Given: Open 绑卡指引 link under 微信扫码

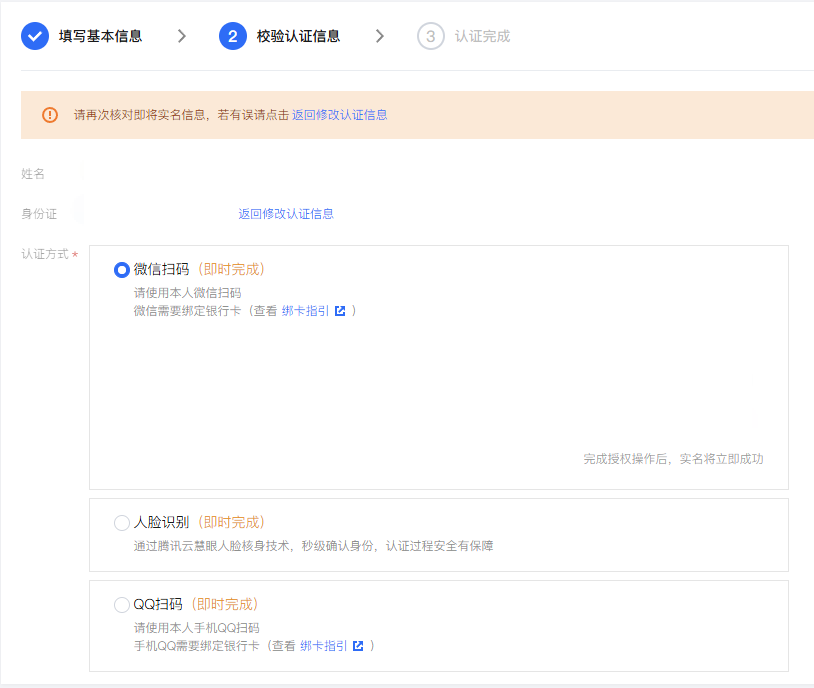Looking at the screenshot, I should coord(305,311).
